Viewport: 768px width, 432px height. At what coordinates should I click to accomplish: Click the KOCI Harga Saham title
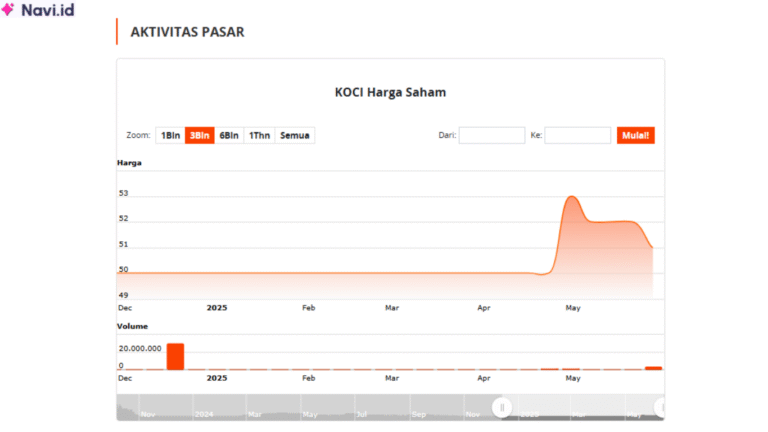tap(390, 93)
